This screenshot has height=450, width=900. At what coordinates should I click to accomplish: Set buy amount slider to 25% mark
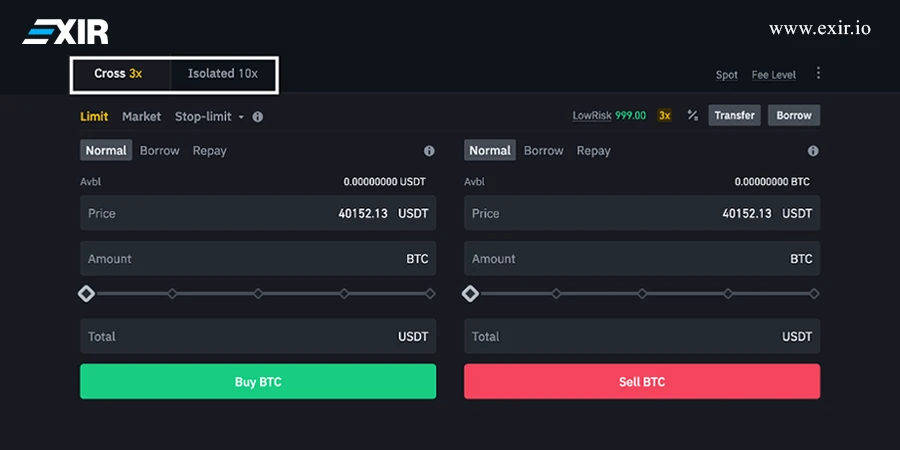coord(172,294)
